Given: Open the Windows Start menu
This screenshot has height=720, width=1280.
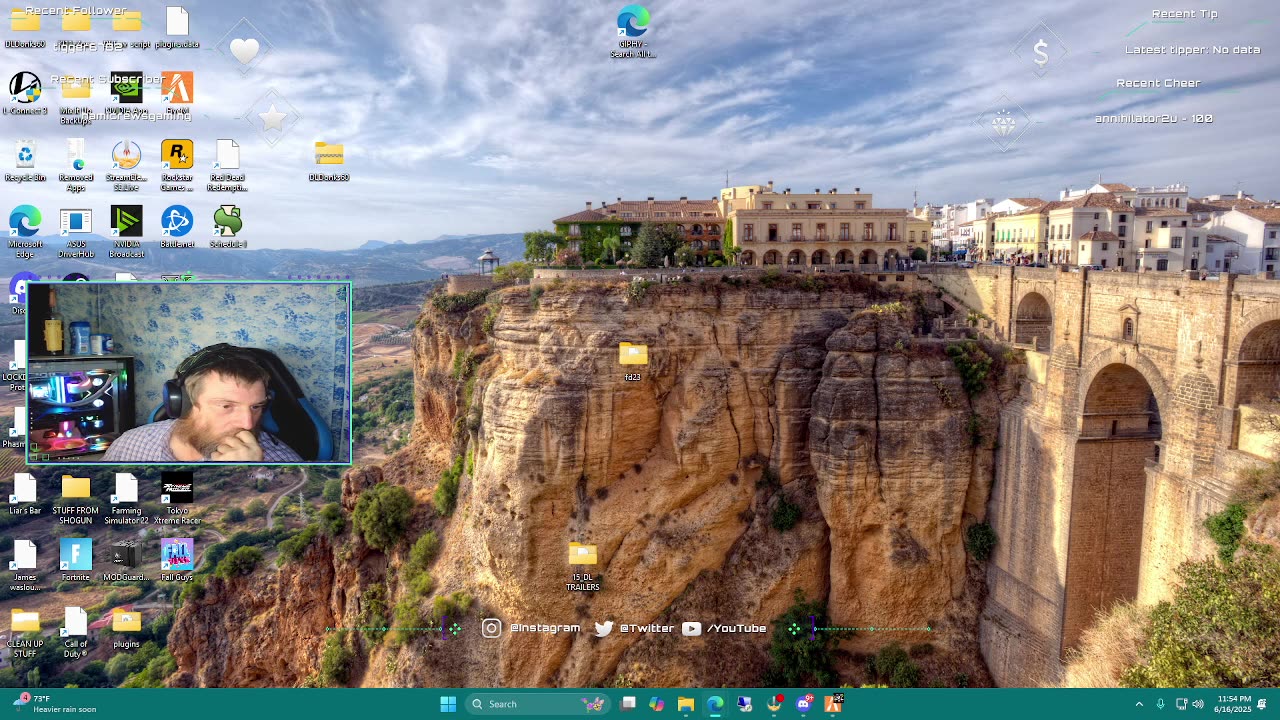Looking at the screenshot, I should 448,704.
